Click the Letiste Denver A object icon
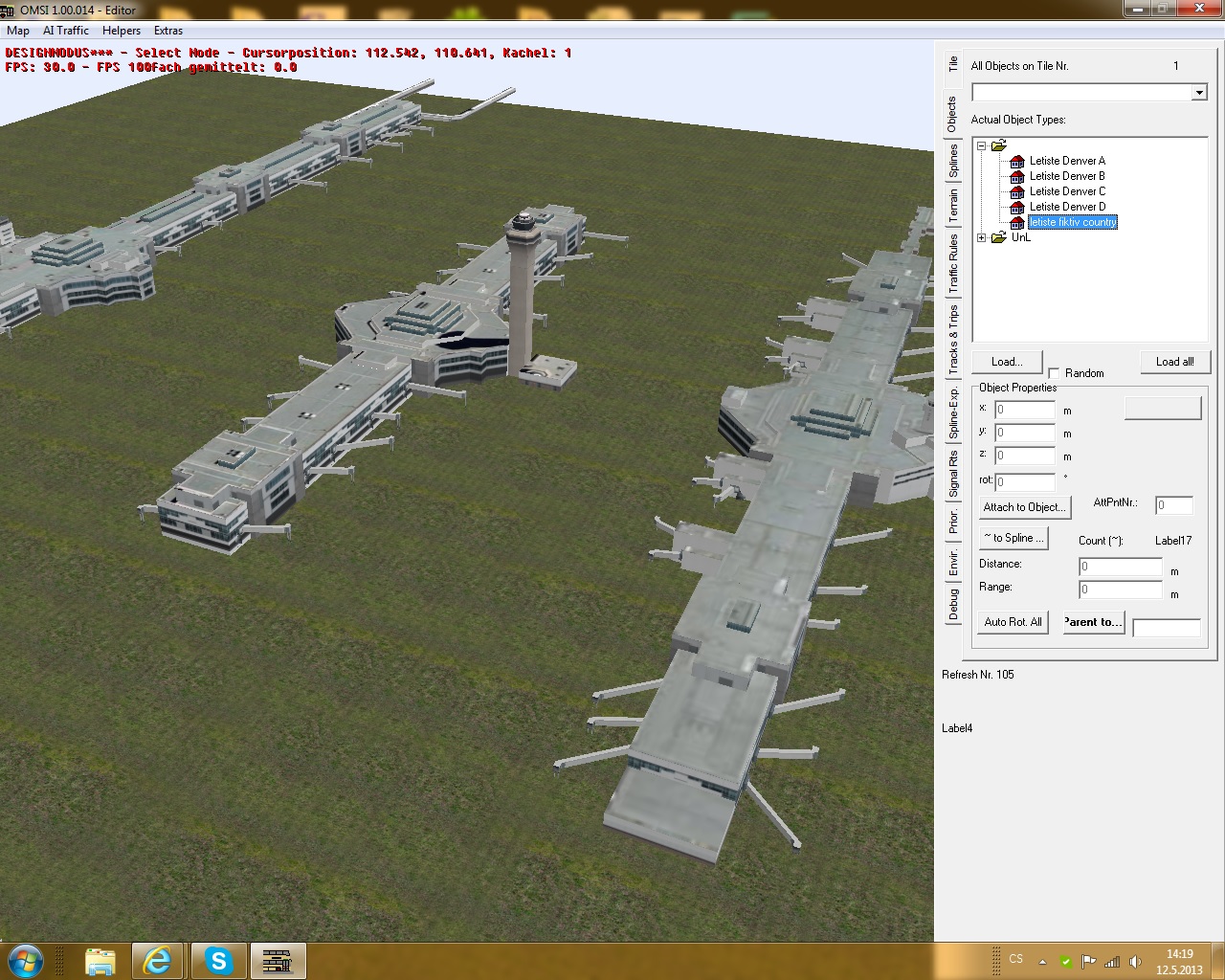 coord(1017,161)
